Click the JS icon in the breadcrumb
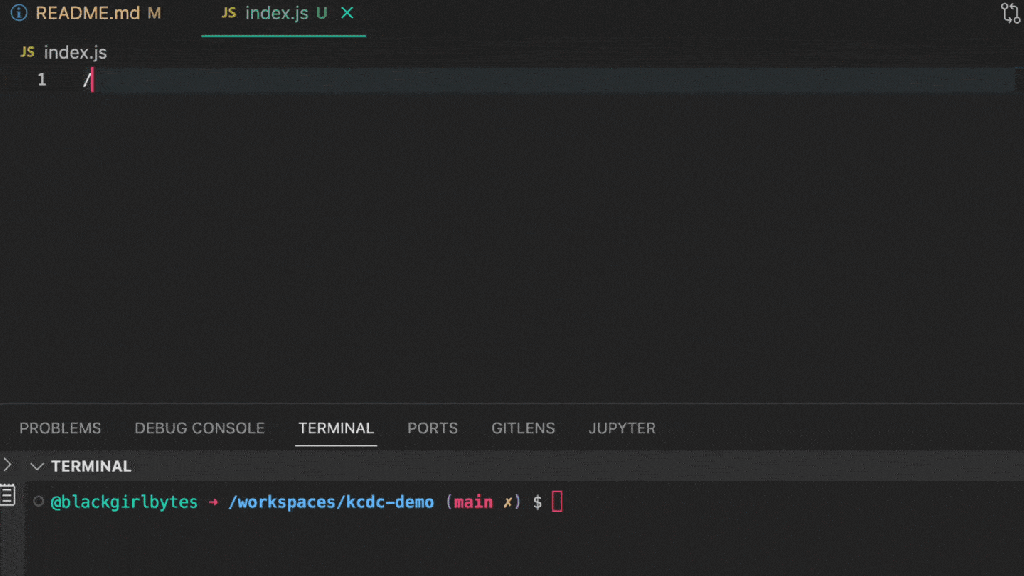 28,52
